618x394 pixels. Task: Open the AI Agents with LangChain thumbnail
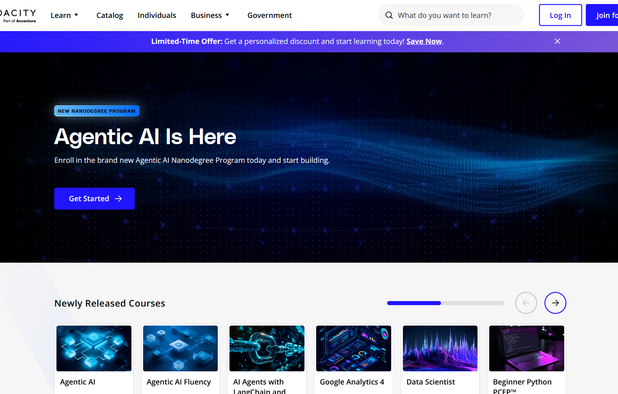267,348
